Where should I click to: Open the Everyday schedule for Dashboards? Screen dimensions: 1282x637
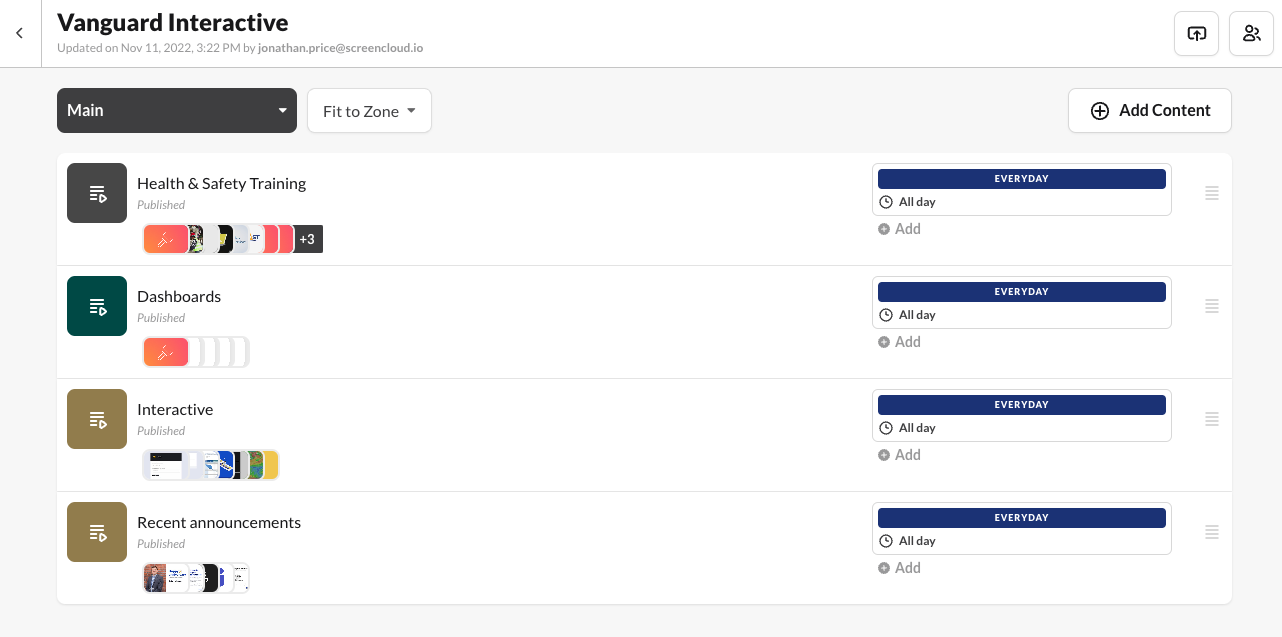[x=1021, y=303]
